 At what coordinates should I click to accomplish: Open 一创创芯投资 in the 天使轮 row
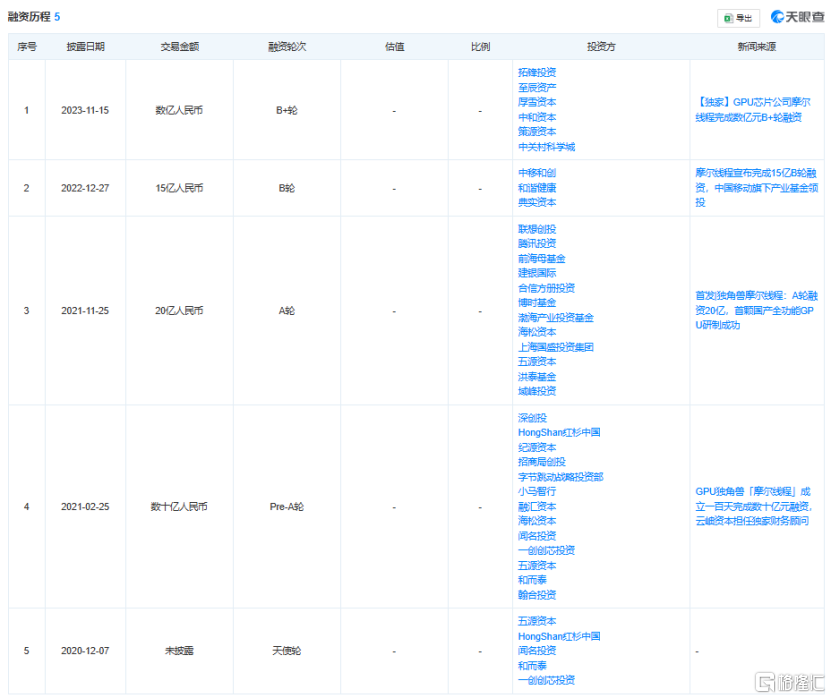(546, 680)
